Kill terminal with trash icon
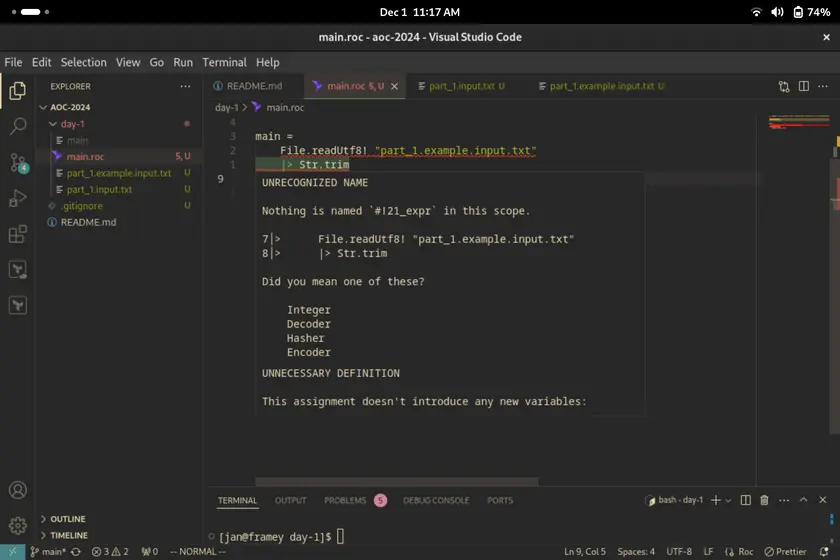 pyautogui.click(x=764, y=500)
